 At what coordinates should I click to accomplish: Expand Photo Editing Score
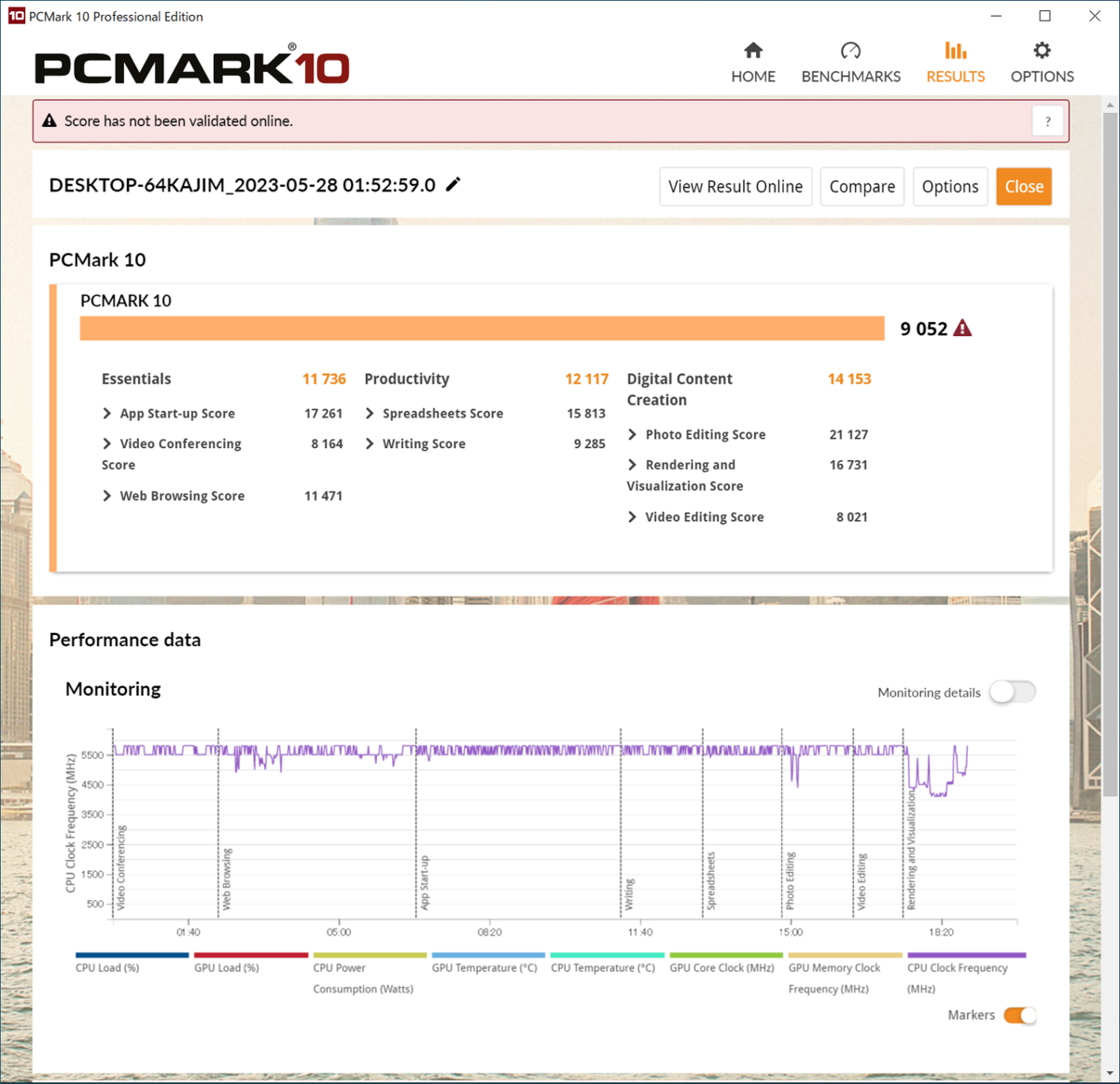pyautogui.click(x=633, y=434)
